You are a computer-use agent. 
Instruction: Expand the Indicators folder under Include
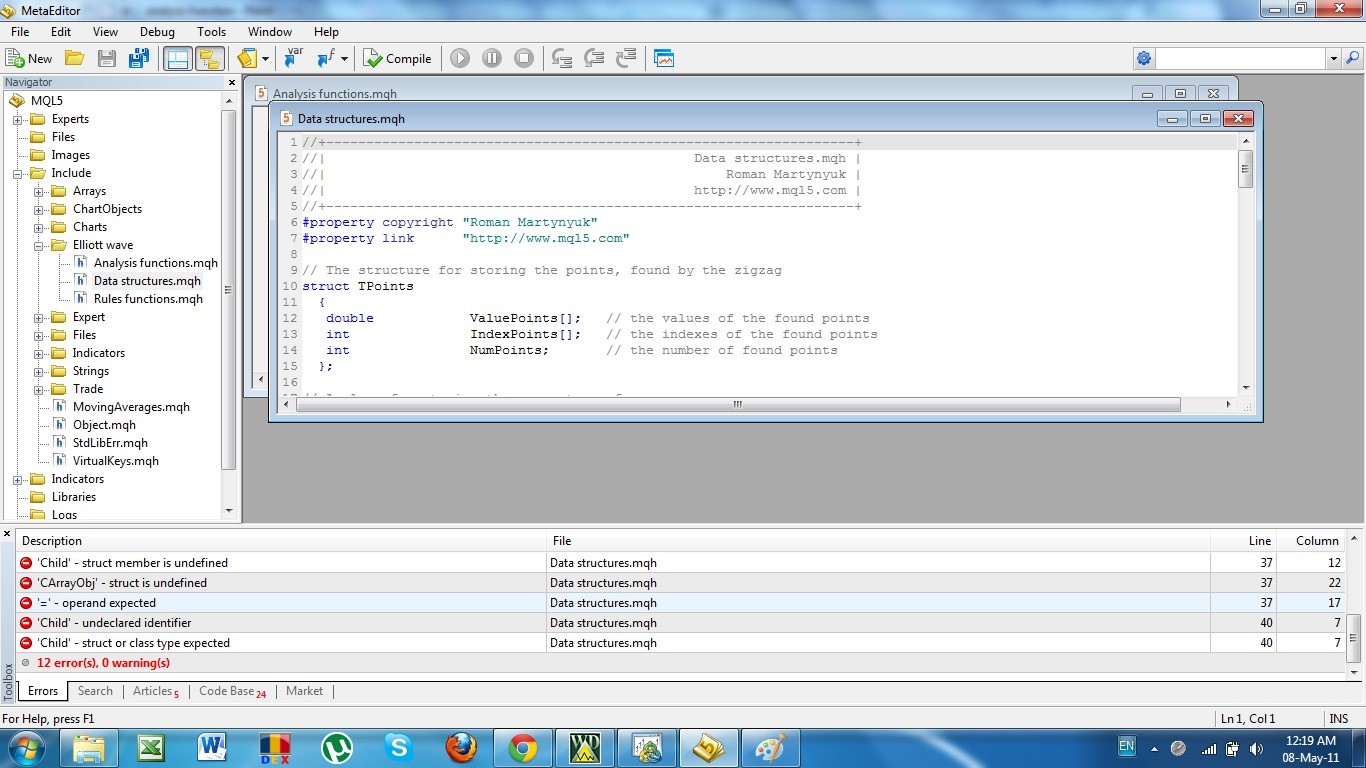click(38, 354)
